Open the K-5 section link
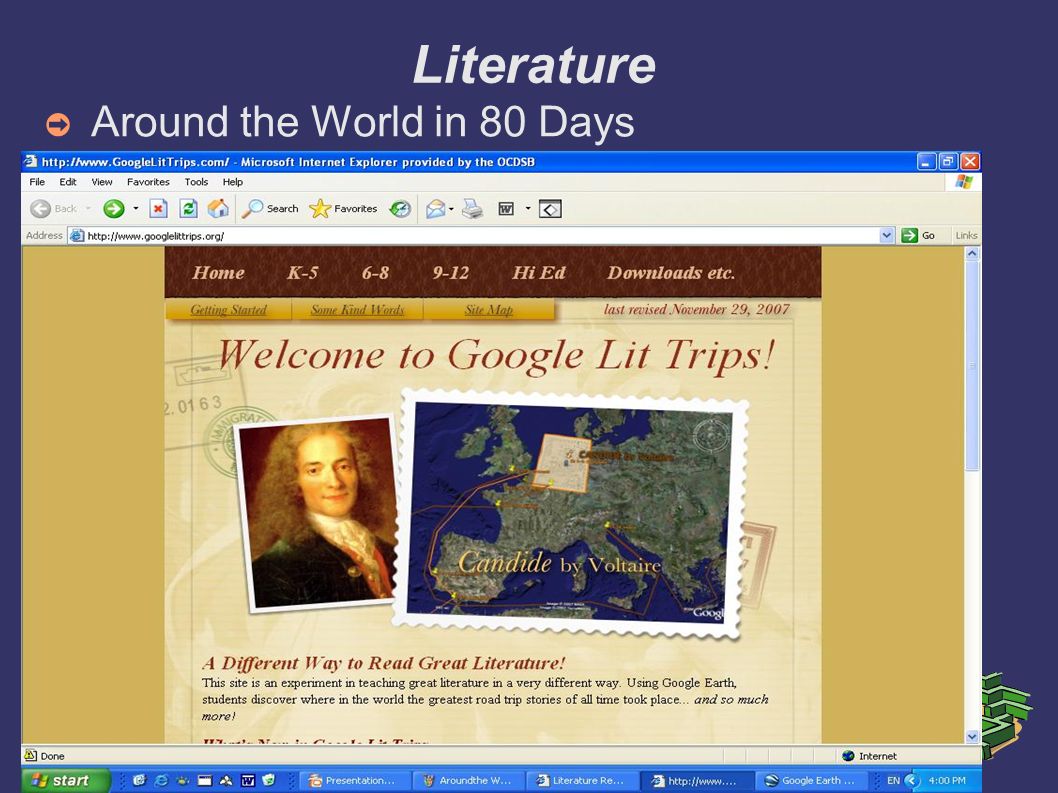Image resolution: width=1058 pixels, height=793 pixels. [x=302, y=273]
